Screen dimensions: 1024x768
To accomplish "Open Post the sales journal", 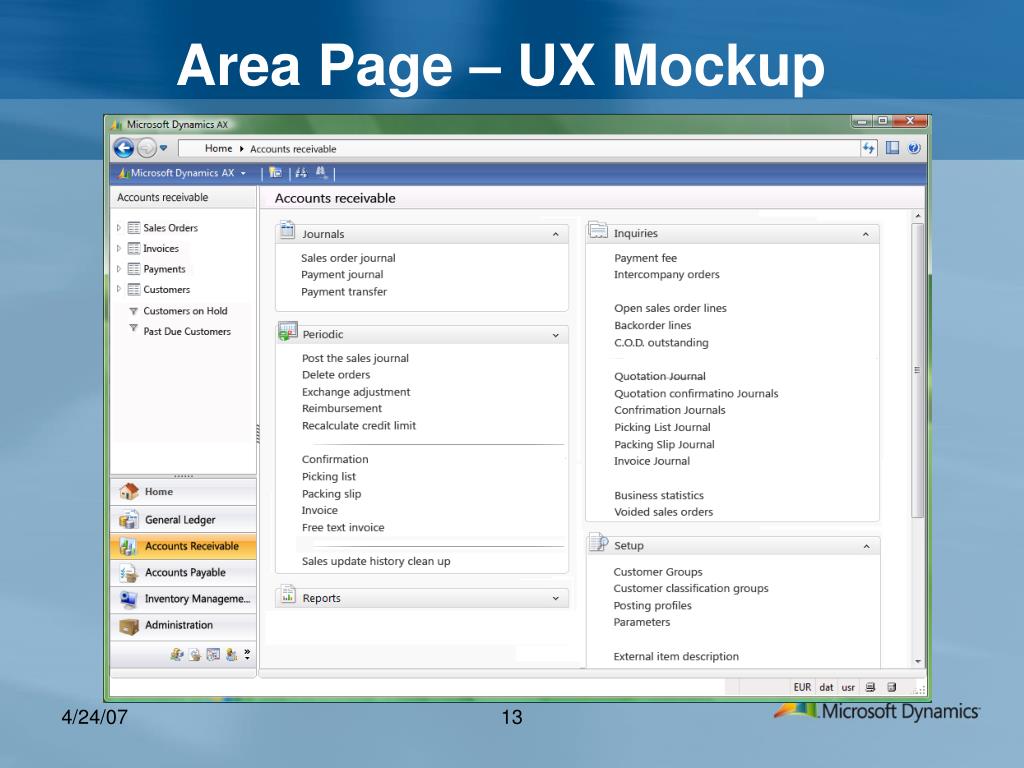I will pyautogui.click(x=355, y=358).
